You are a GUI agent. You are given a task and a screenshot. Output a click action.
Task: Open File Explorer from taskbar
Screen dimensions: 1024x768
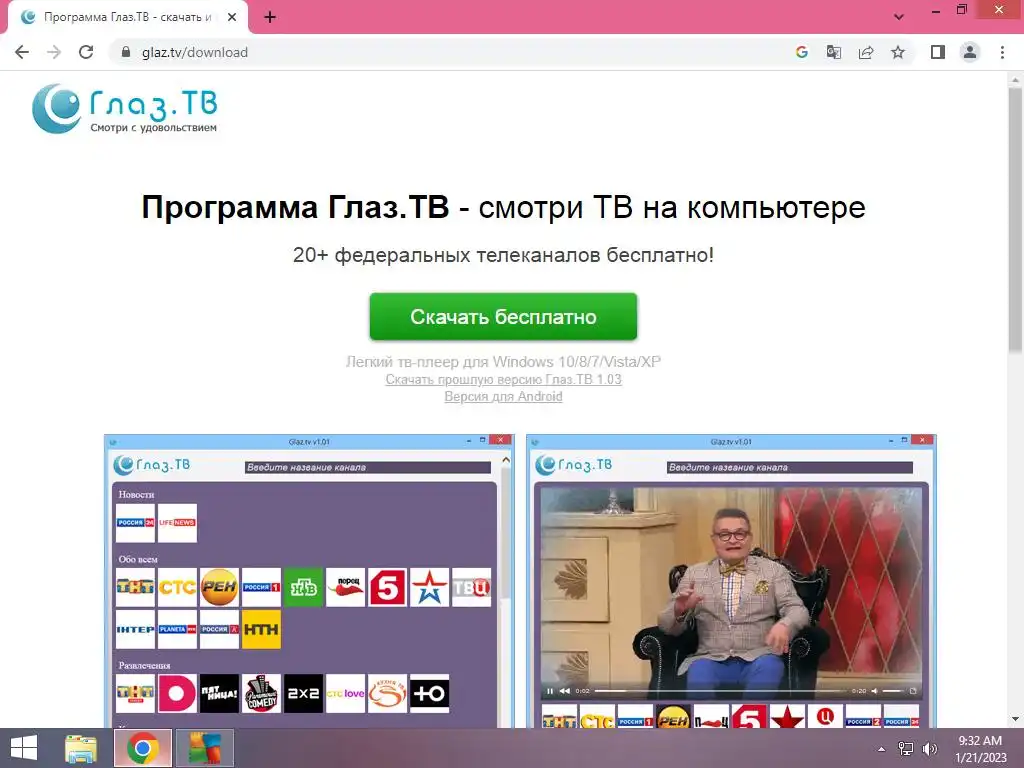coord(81,748)
